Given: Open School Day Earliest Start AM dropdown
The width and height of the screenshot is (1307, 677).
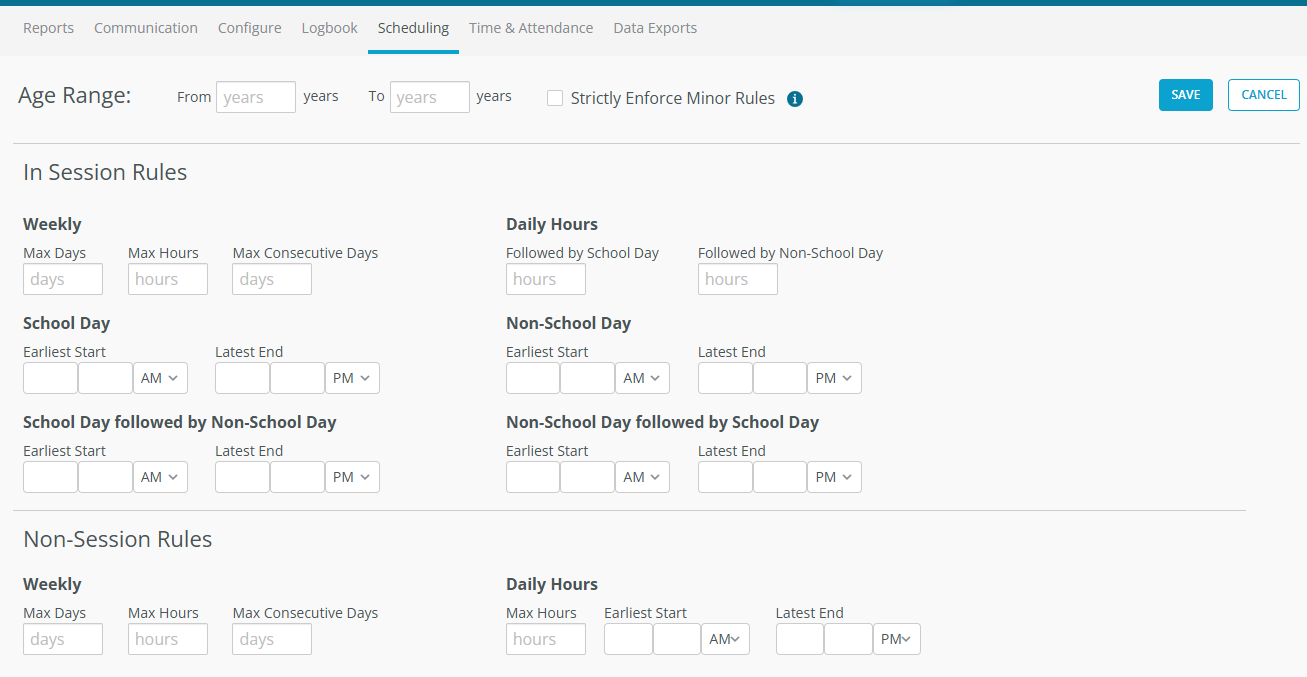Looking at the screenshot, I should [160, 378].
